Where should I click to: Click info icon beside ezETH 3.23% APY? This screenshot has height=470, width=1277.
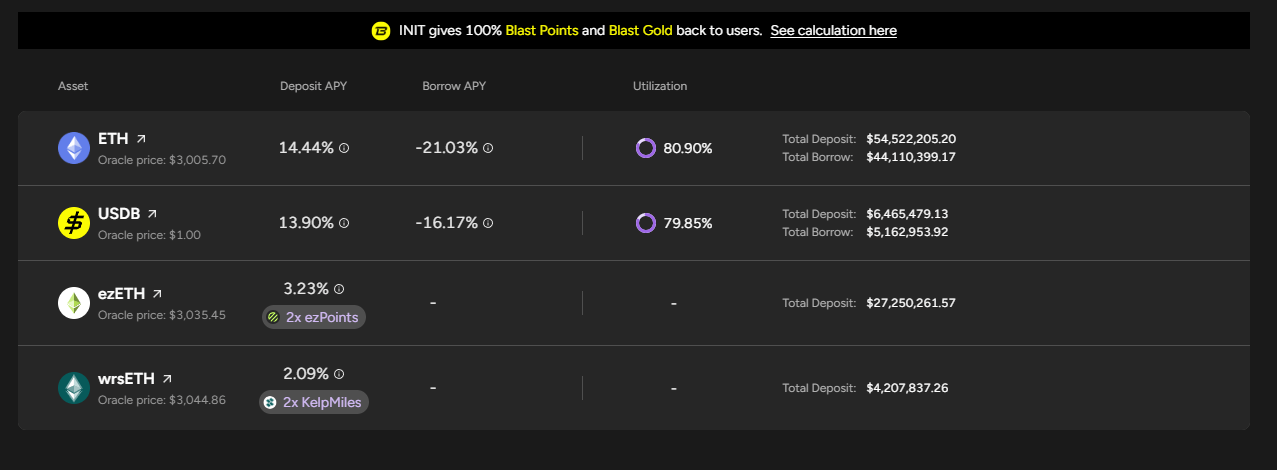click(339, 289)
